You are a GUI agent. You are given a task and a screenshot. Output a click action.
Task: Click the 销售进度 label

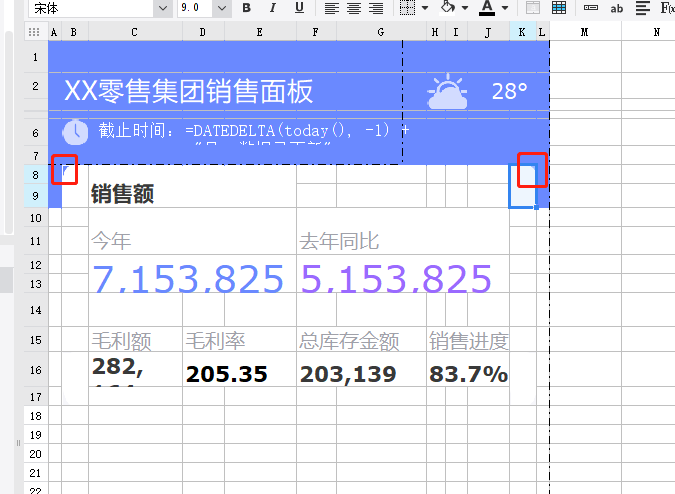(469, 341)
